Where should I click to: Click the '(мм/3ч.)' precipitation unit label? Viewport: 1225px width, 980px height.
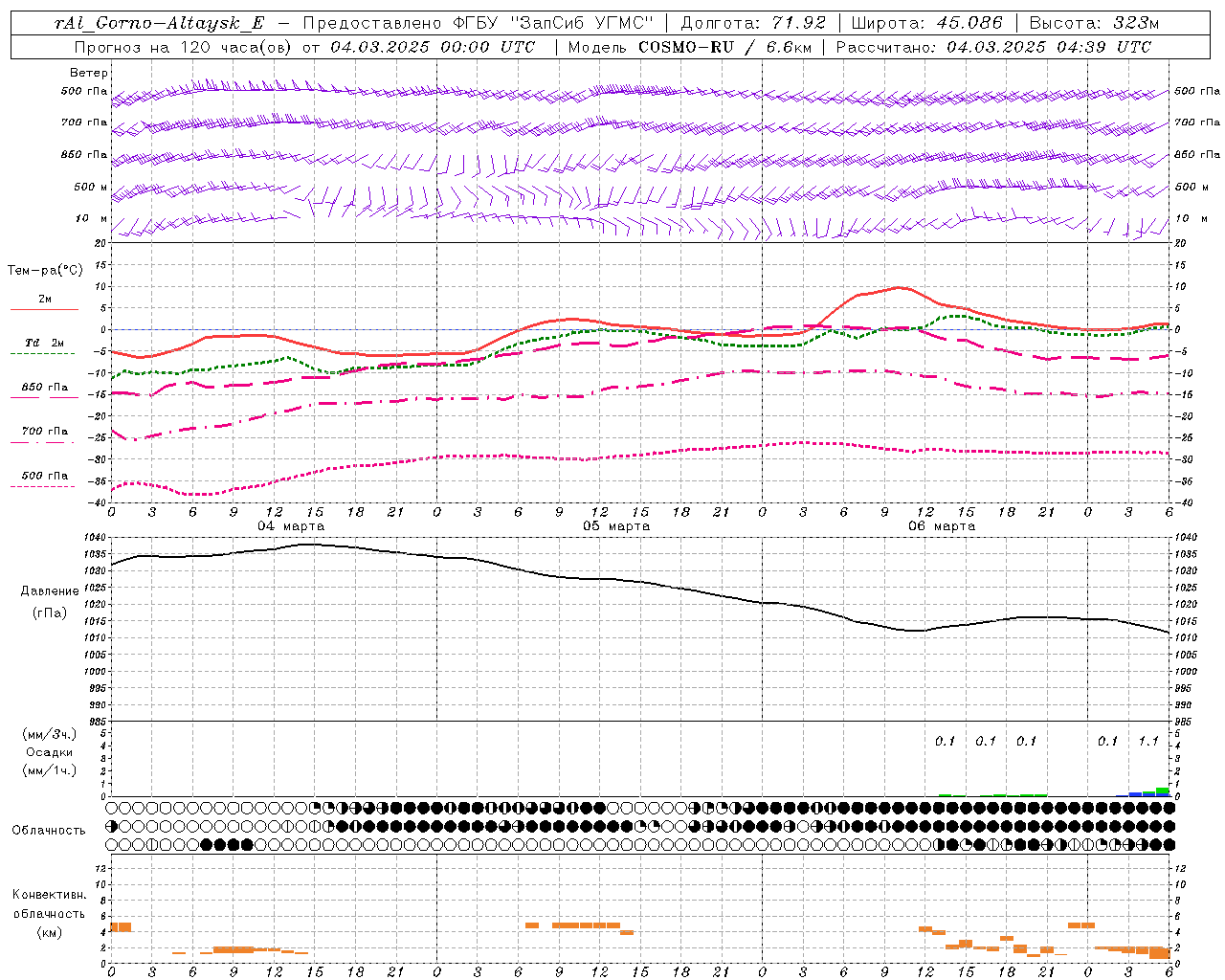[x=50, y=734]
